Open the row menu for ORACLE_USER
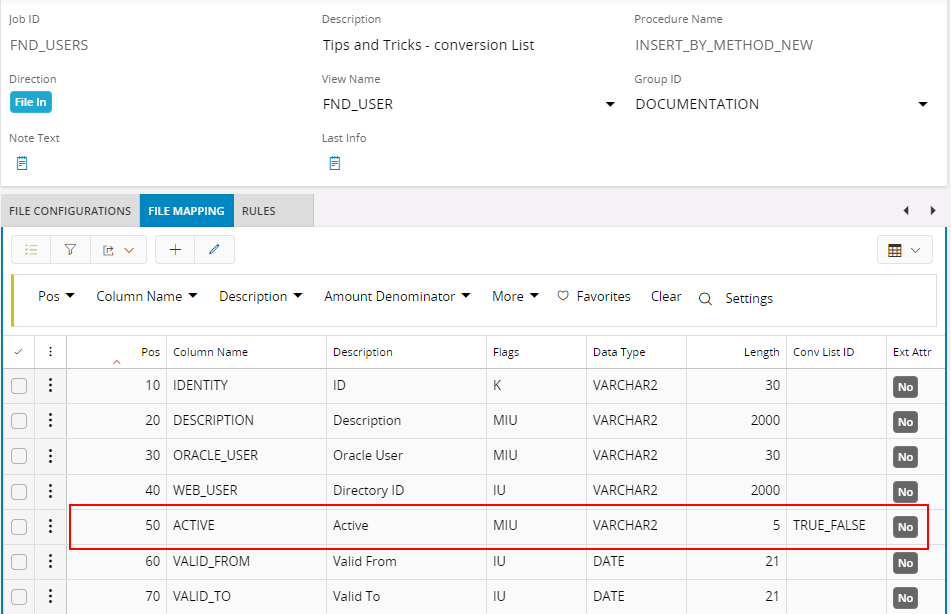 coord(50,455)
